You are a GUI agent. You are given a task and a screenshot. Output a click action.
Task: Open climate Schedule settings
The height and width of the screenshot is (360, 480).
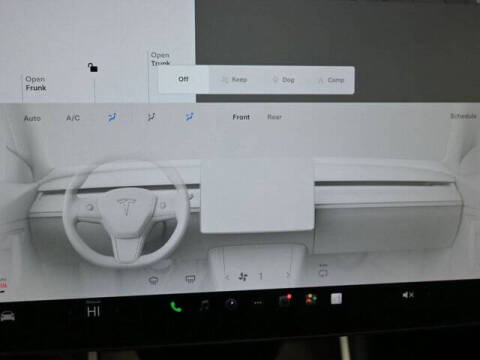[x=463, y=116]
